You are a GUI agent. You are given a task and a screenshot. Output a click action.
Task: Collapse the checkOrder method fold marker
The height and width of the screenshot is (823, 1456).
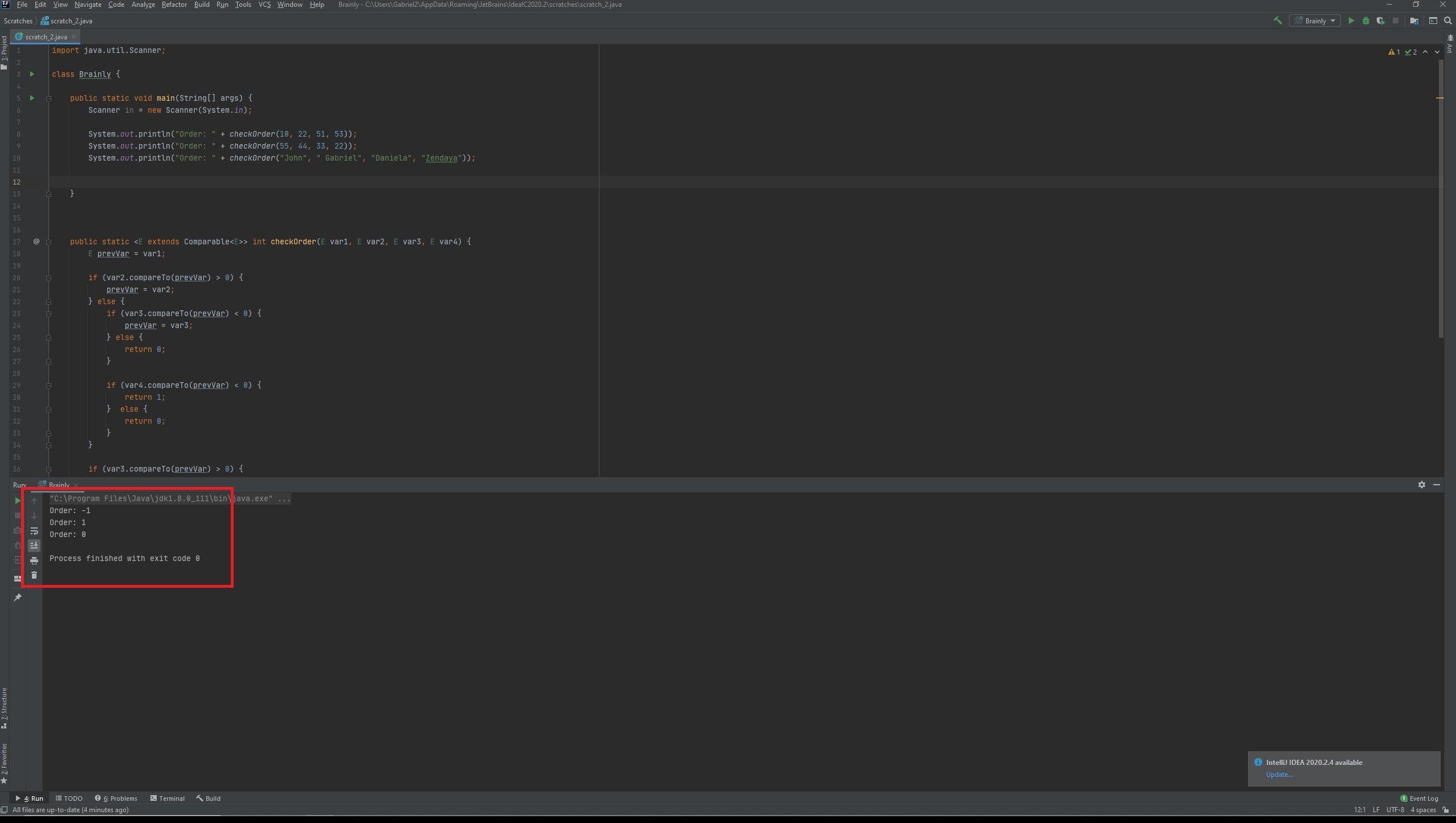(x=48, y=242)
